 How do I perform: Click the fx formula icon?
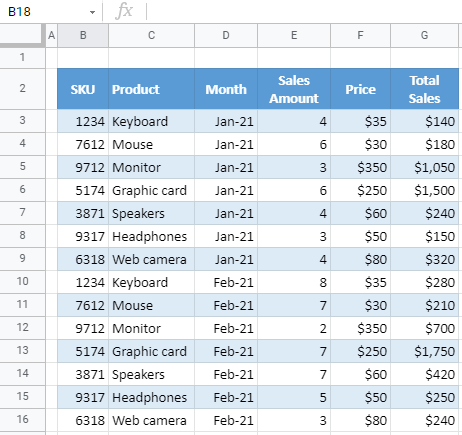click(124, 11)
